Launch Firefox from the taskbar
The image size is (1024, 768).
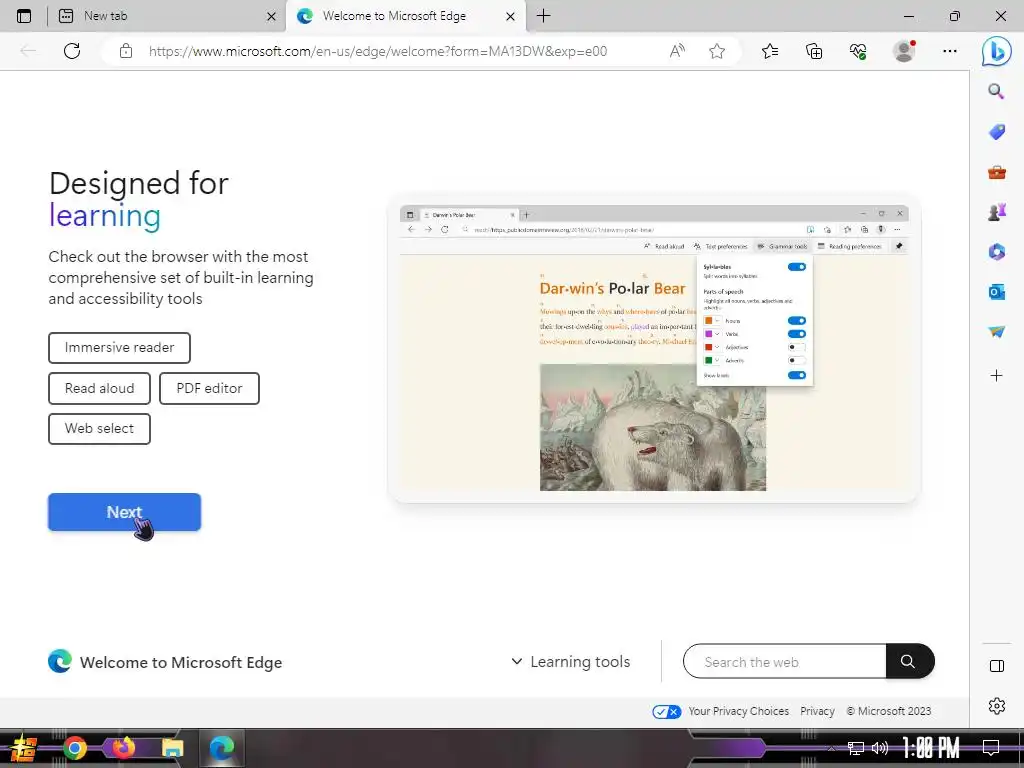tap(123, 748)
